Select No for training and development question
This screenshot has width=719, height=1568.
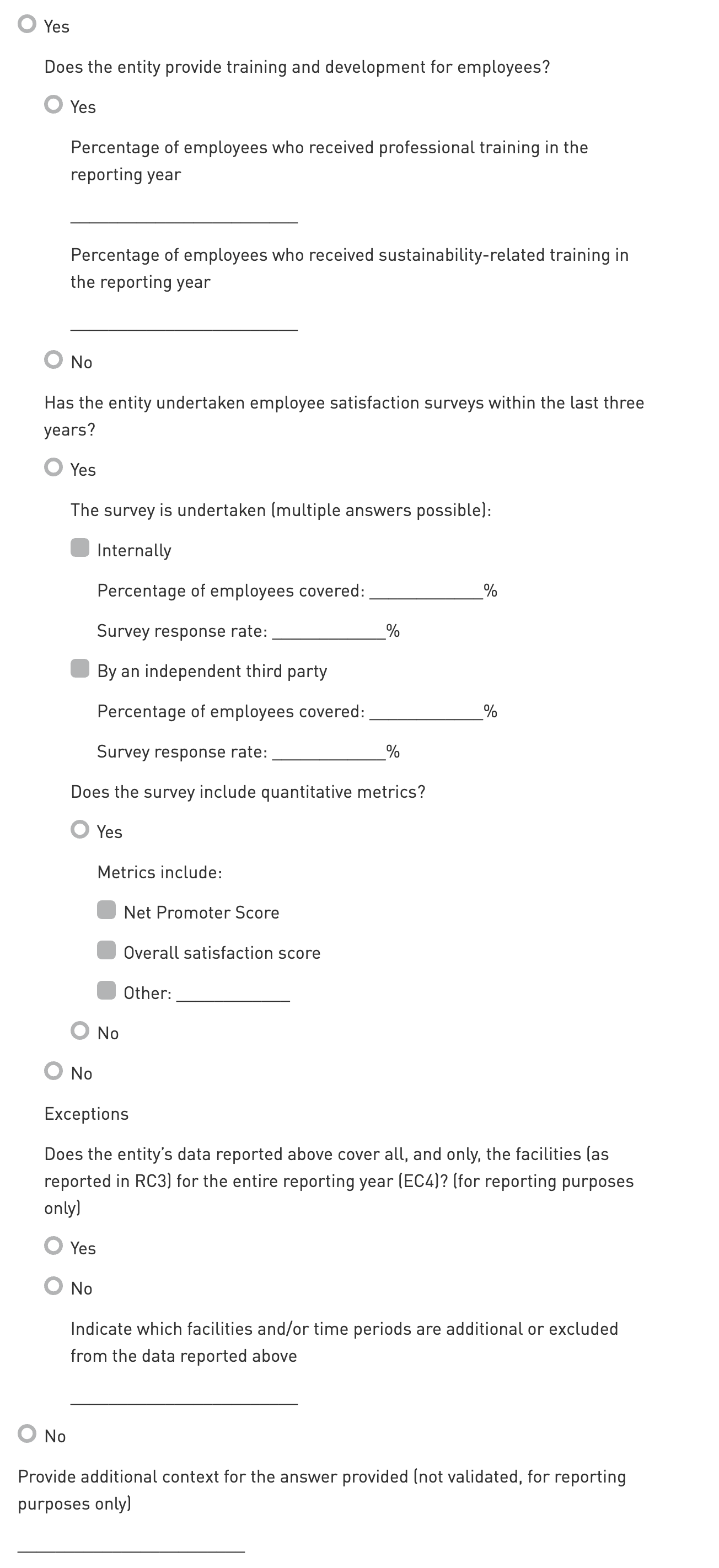53,359
